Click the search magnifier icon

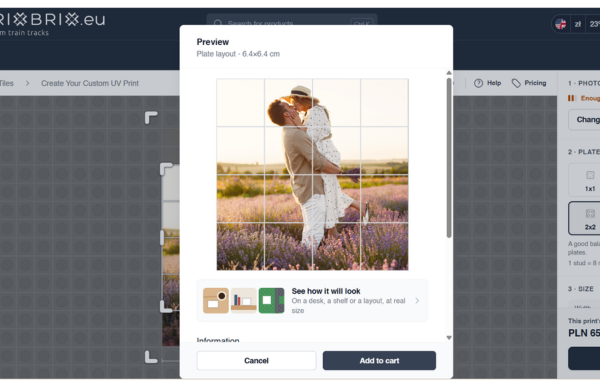(x=218, y=23)
